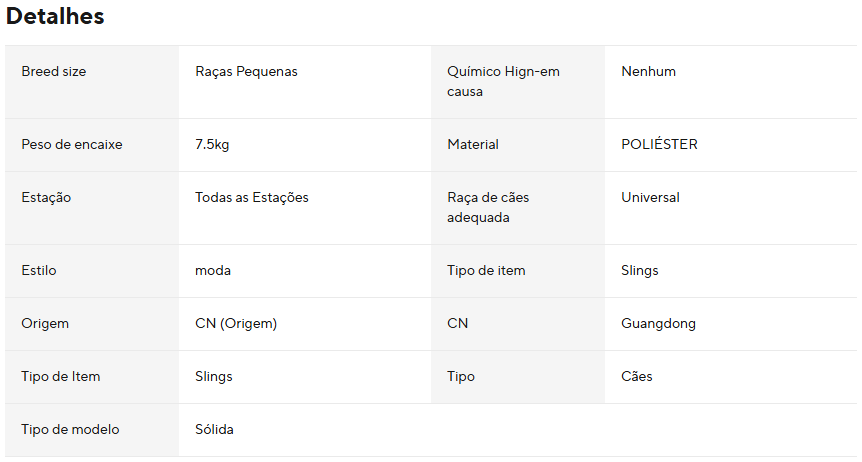
Task: Select the Estação label cell
Action: [92, 208]
